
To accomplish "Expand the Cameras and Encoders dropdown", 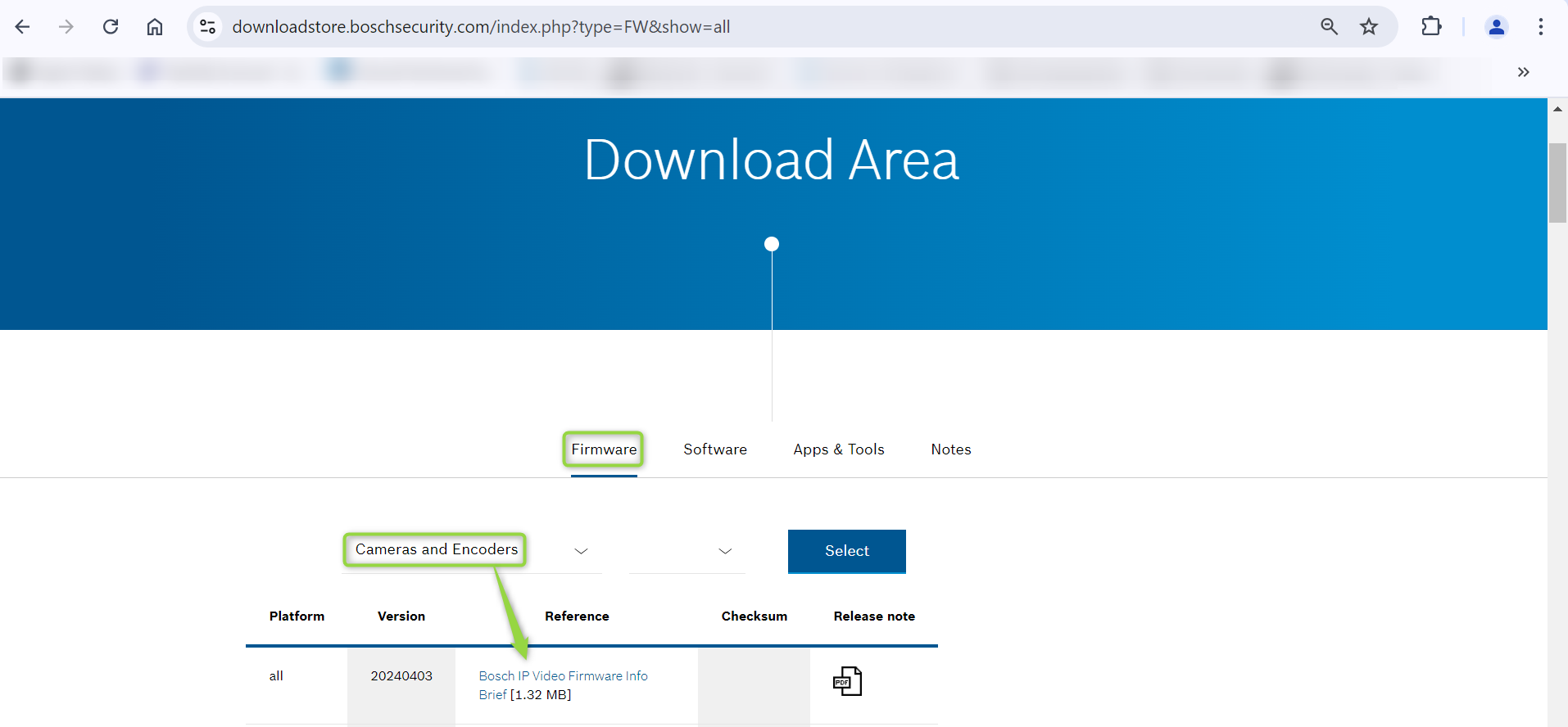I will [x=581, y=551].
